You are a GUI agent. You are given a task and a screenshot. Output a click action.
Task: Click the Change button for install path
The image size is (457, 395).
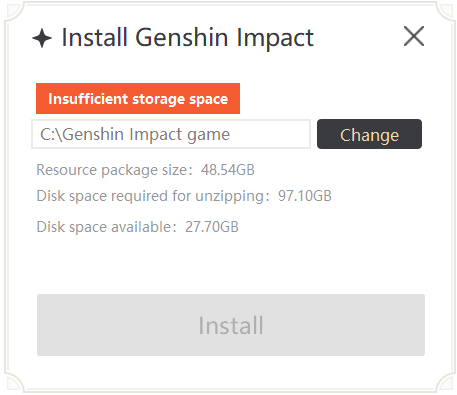point(369,134)
